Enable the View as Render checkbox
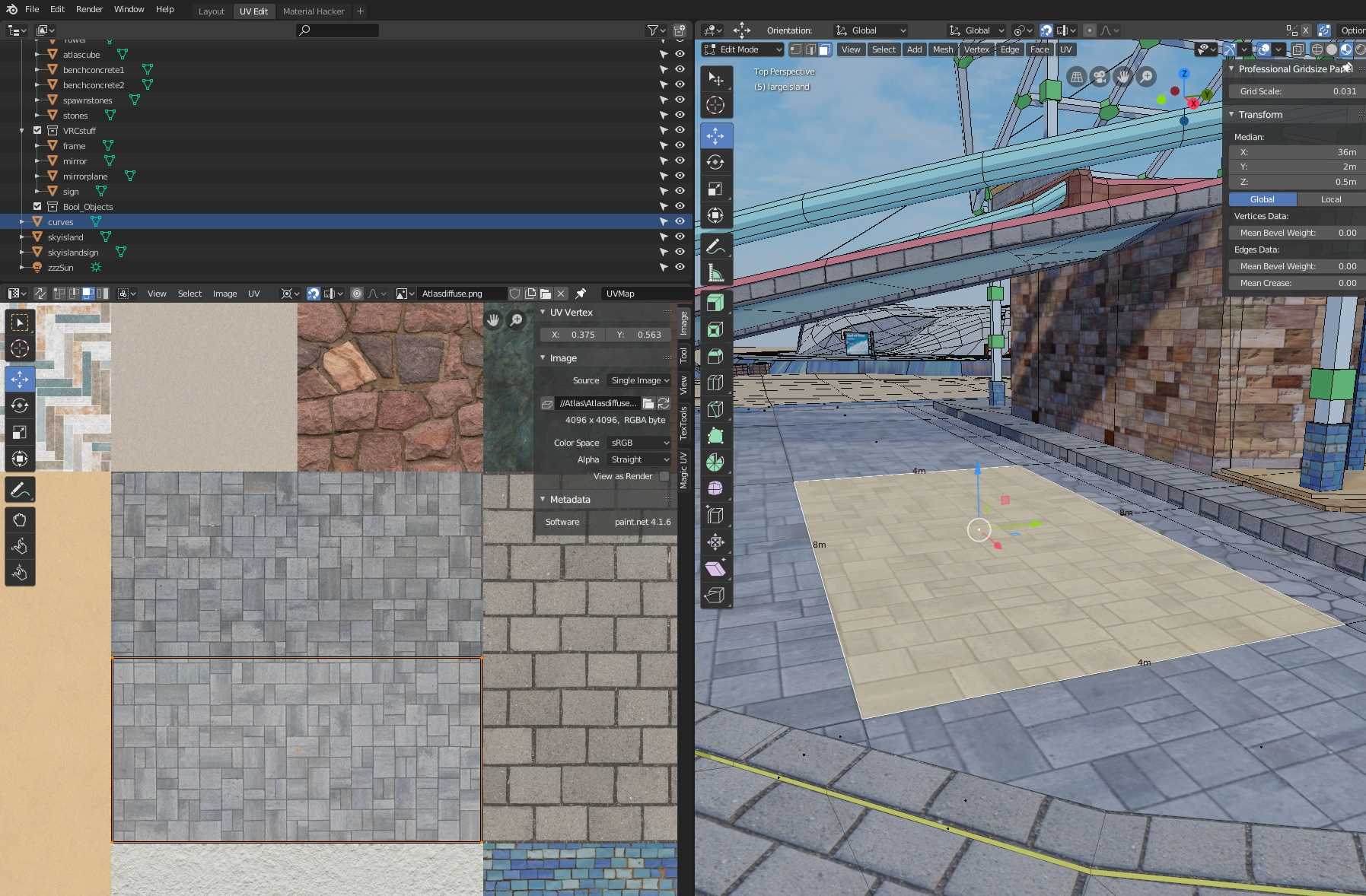Image resolution: width=1366 pixels, height=896 pixels. pos(664,476)
